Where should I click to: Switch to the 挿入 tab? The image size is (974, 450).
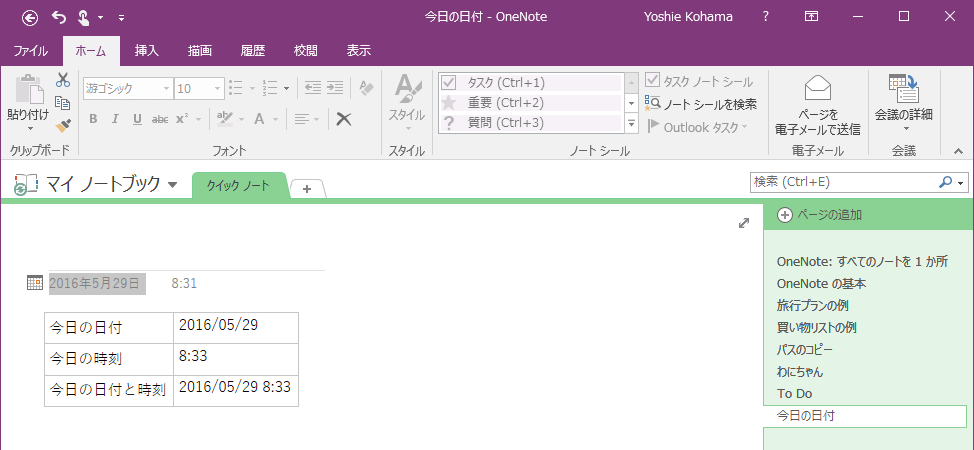(x=147, y=52)
